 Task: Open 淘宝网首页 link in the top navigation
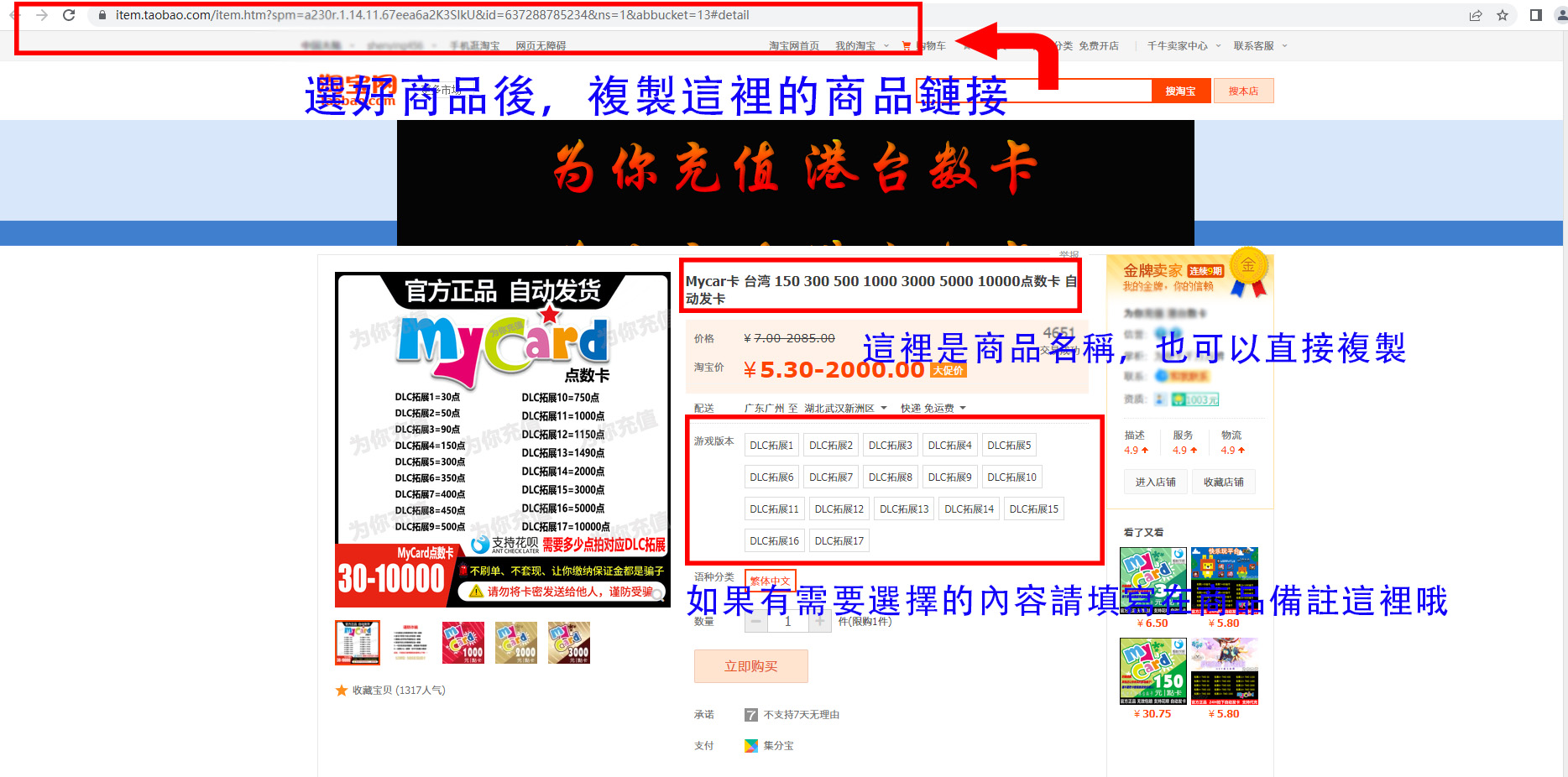[794, 46]
